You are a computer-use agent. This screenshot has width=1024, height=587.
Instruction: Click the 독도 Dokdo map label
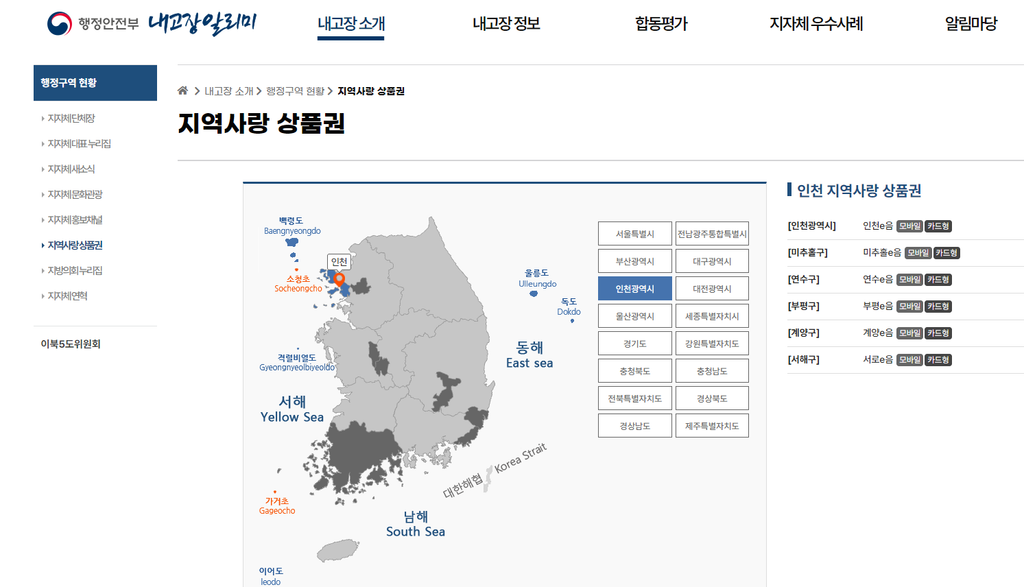(x=569, y=306)
